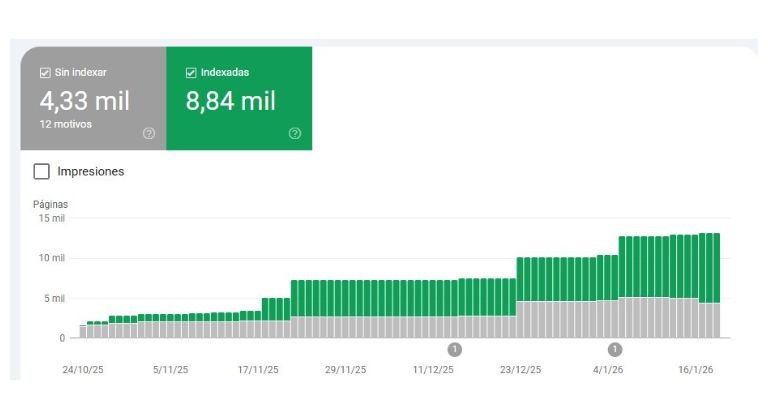Click gray segment of rightmost chart bar
The width and height of the screenshot is (768, 419).
pyautogui.click(x=716, y=321)
